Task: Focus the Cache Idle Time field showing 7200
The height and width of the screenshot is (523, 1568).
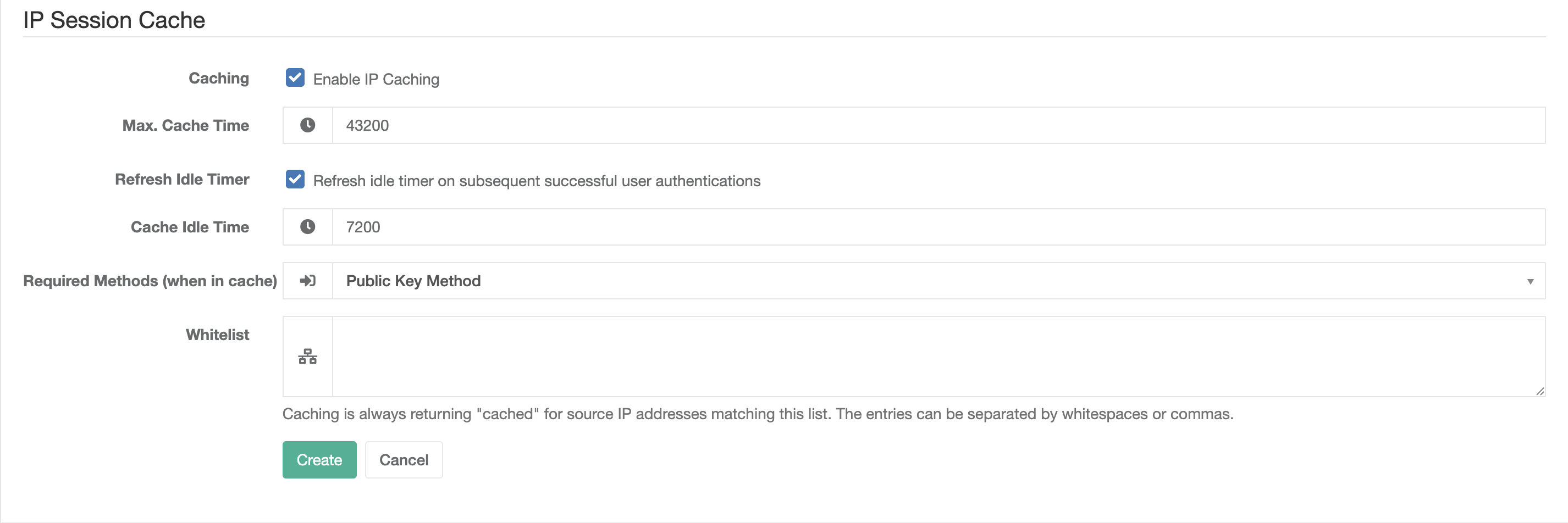Action: [938, 227]
